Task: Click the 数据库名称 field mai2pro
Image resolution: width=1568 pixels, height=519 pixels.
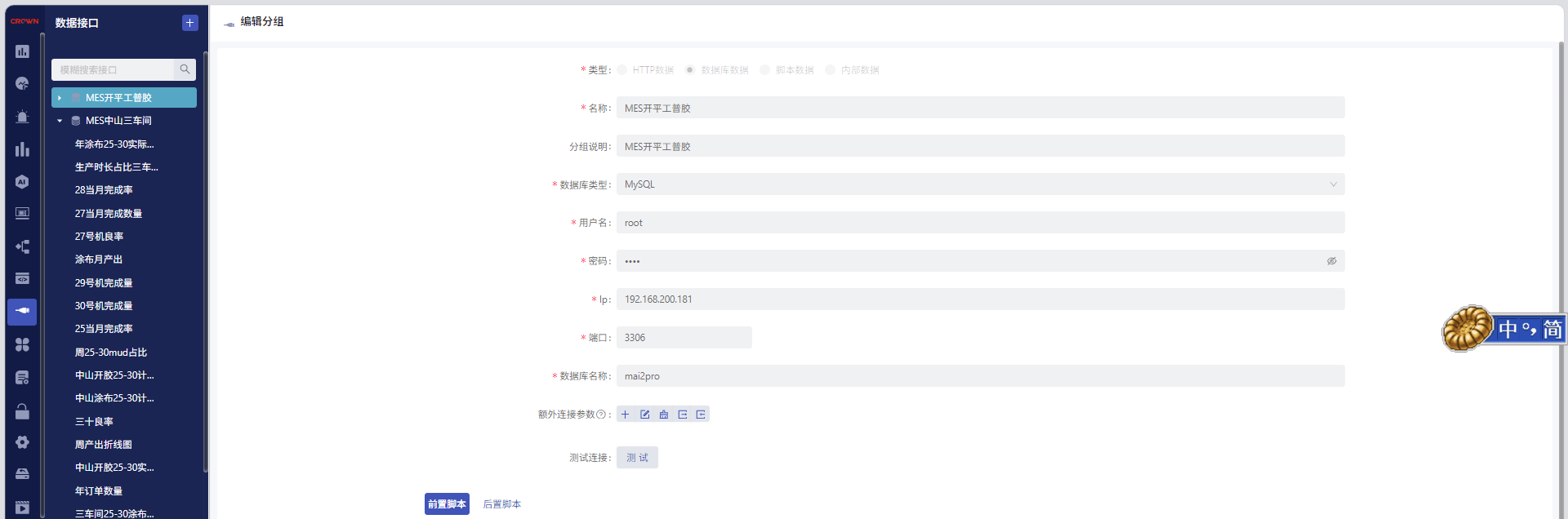Action: point(980,376)
